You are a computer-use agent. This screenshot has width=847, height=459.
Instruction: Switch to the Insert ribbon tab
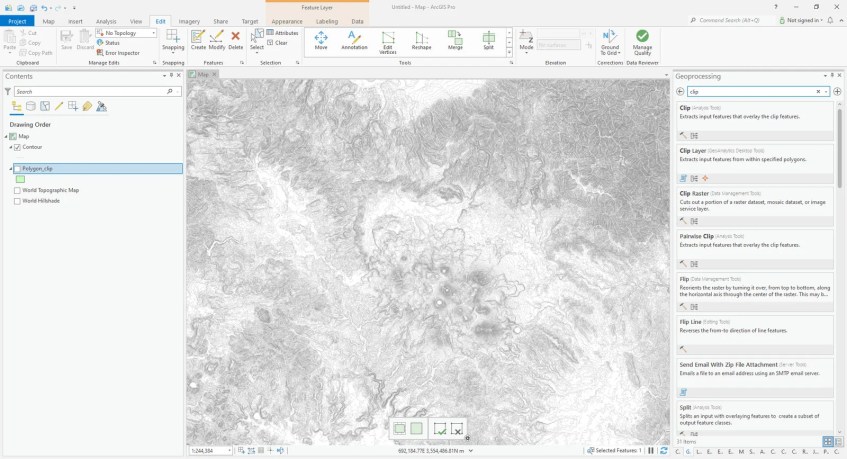click(75, 21)
